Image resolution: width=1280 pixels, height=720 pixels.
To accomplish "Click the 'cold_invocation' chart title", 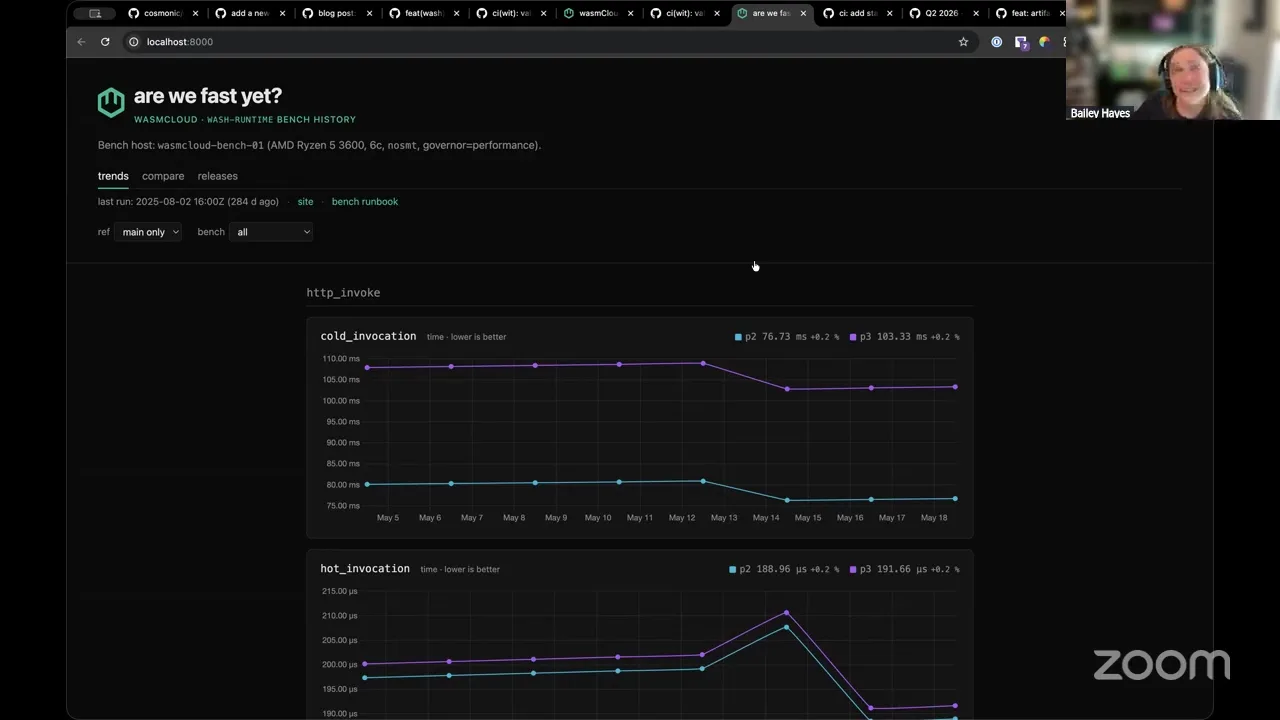I will click(368, 336).
